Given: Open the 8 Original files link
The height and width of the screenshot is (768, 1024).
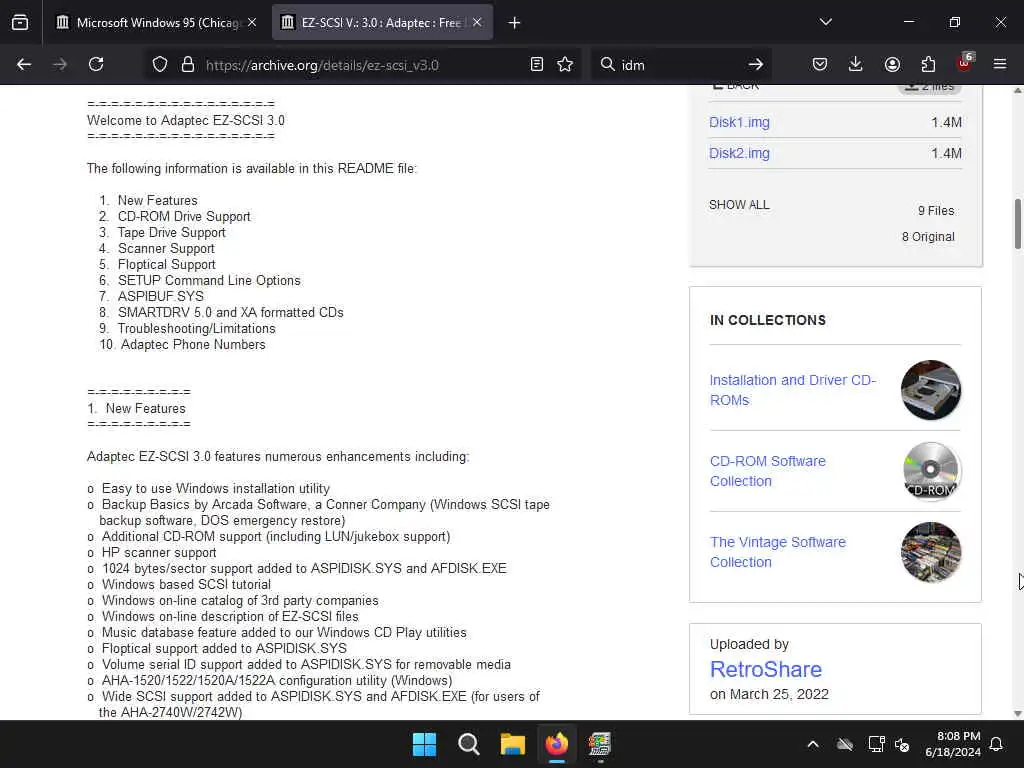Looking at the screenshot, I should (928, 237).
